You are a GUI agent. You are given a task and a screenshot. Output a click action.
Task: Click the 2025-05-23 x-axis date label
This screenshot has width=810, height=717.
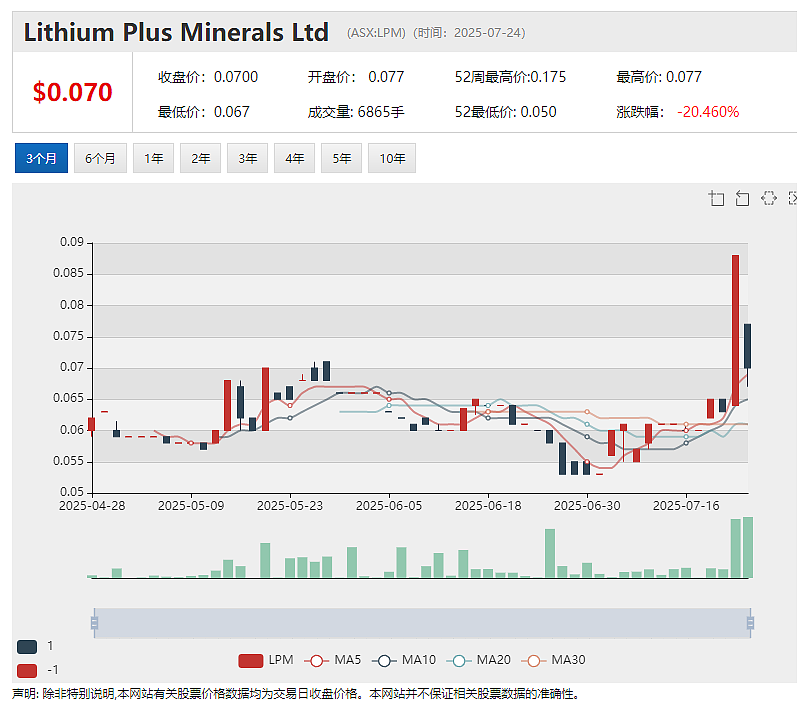click(290, 506)
